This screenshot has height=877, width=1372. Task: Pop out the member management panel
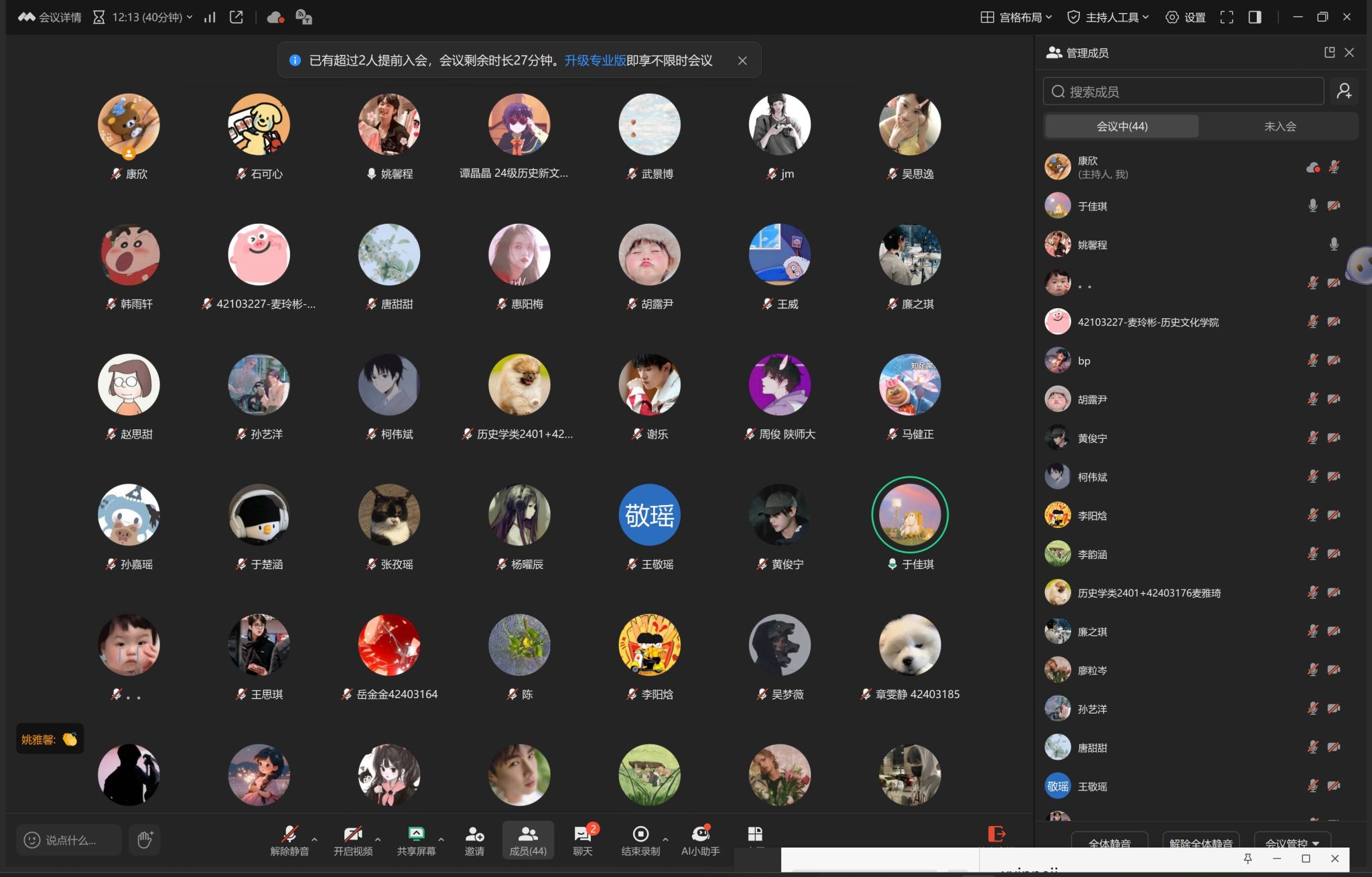pyautogui.click(x=1330, y=52)
